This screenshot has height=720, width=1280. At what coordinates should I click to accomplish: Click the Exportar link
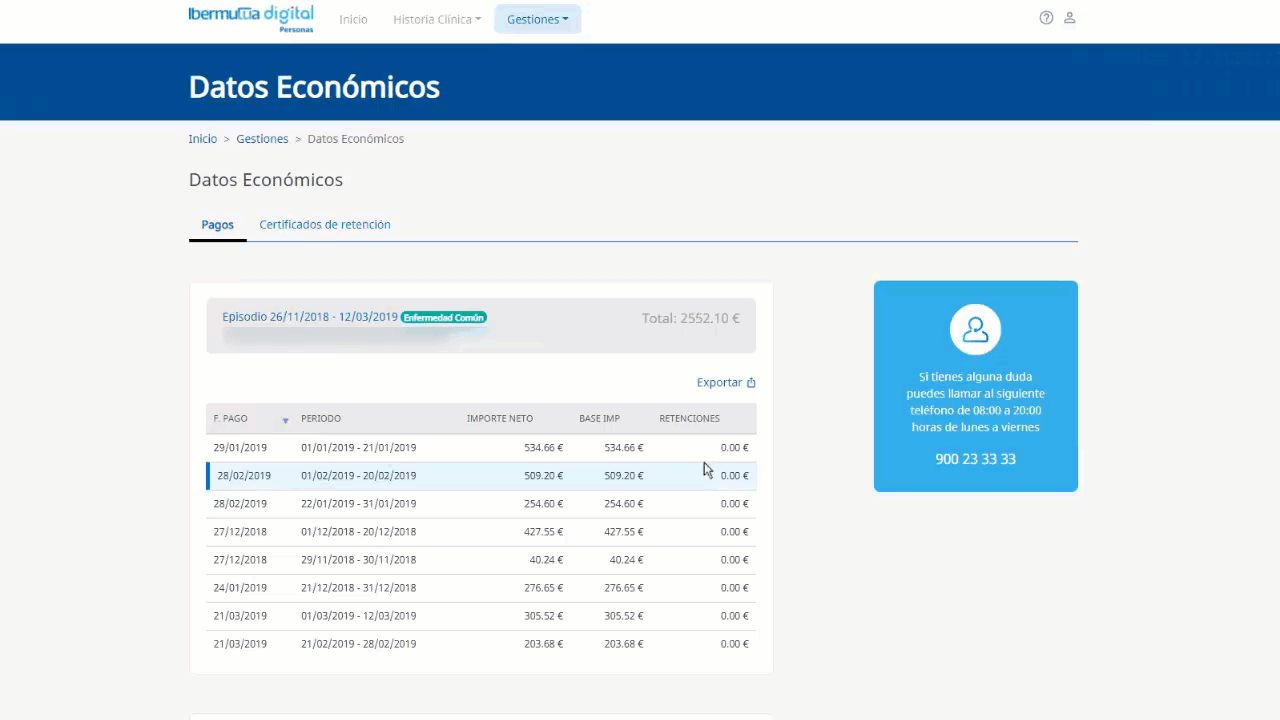coord(720,383)
